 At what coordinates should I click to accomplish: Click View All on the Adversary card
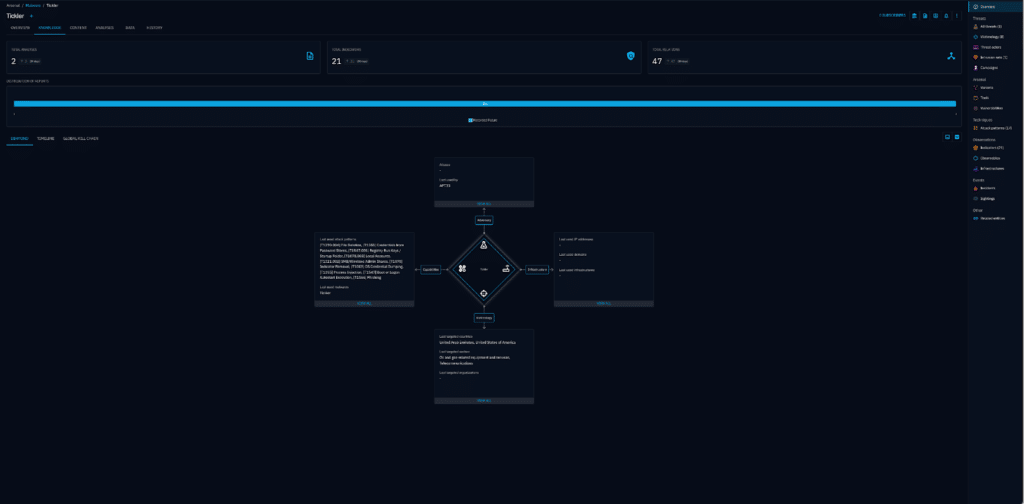[x=484, y=204]
